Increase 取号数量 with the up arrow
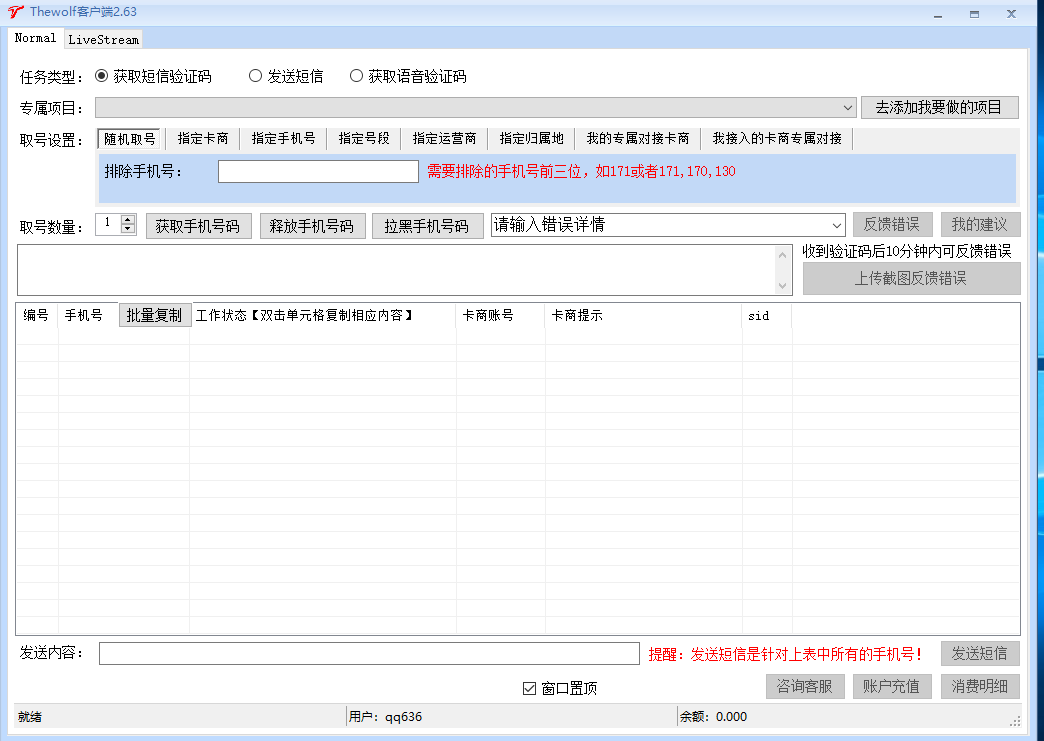Viewport: 1044px width, 741px height. pos(128,220)
